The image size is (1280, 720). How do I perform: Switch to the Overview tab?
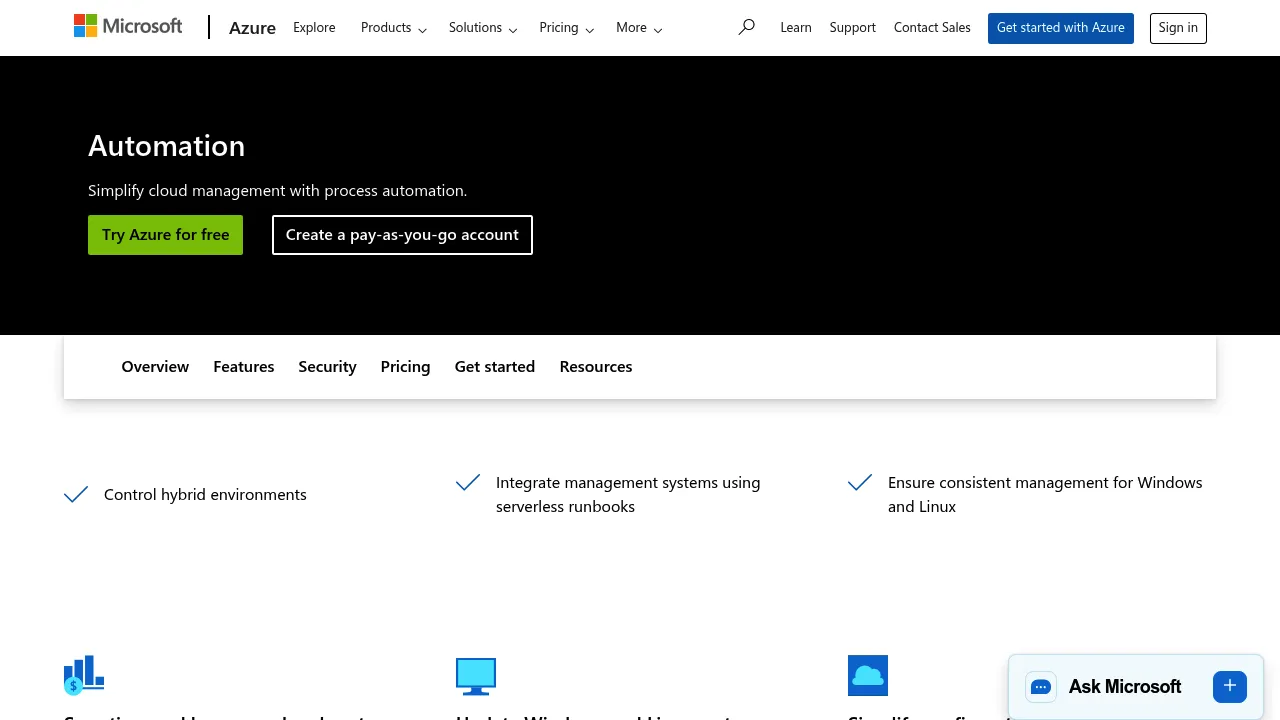click(155, 367)
